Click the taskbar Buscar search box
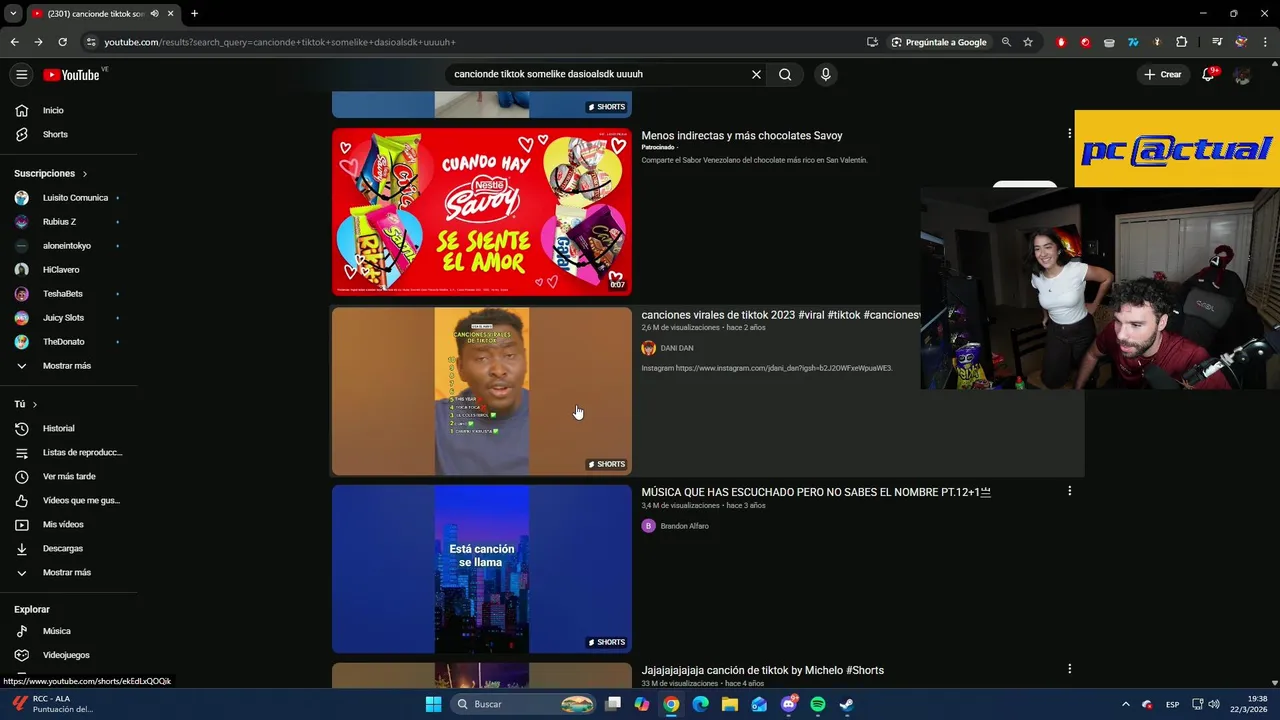This screenshot has height=720, width=1280. (x=524, y=704)
